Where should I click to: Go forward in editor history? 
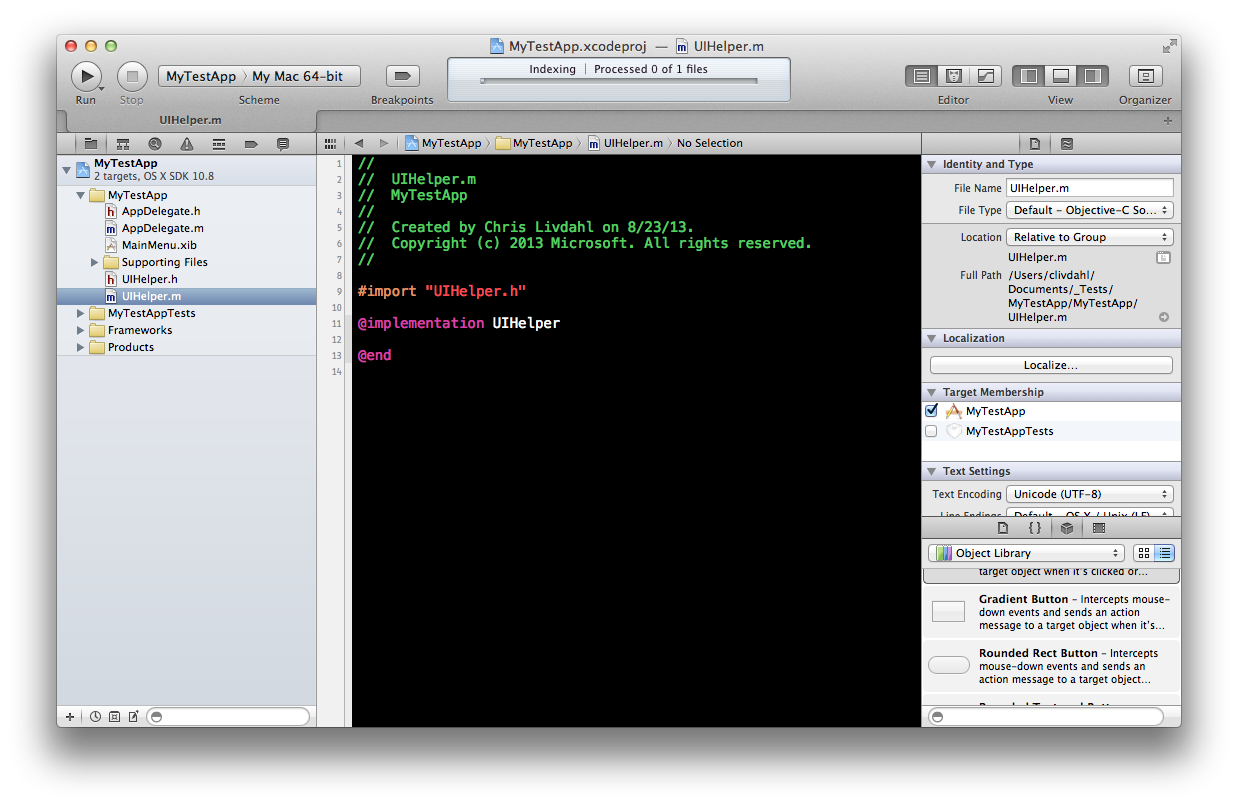coord(383,143)
